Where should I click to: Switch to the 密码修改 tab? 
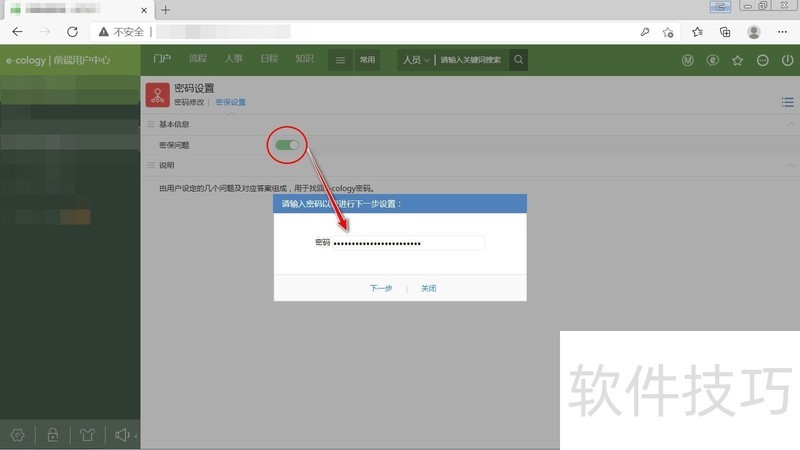[x=189, y=102]
